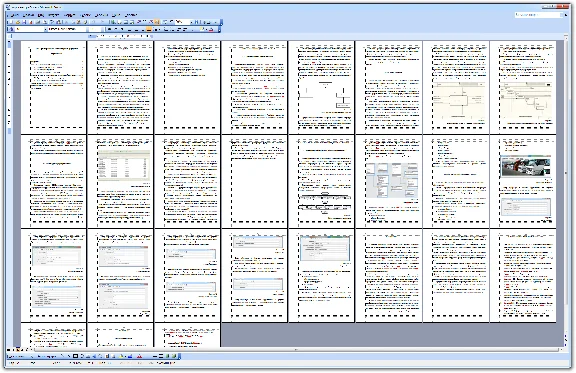Click the Open file icon
This screenshot has height=373, width=576.
(18, 22)
